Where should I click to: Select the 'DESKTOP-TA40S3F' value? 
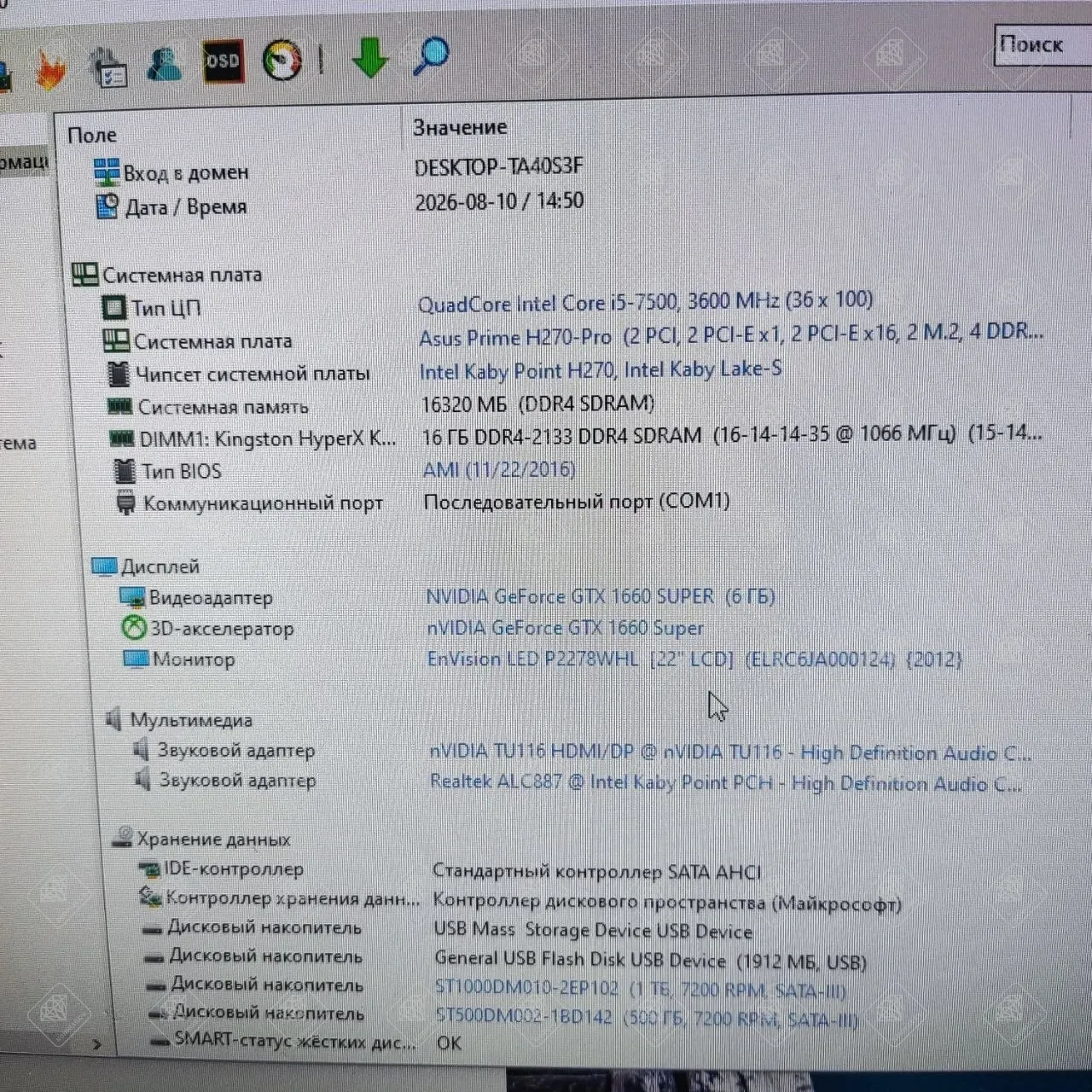[499, 166]
